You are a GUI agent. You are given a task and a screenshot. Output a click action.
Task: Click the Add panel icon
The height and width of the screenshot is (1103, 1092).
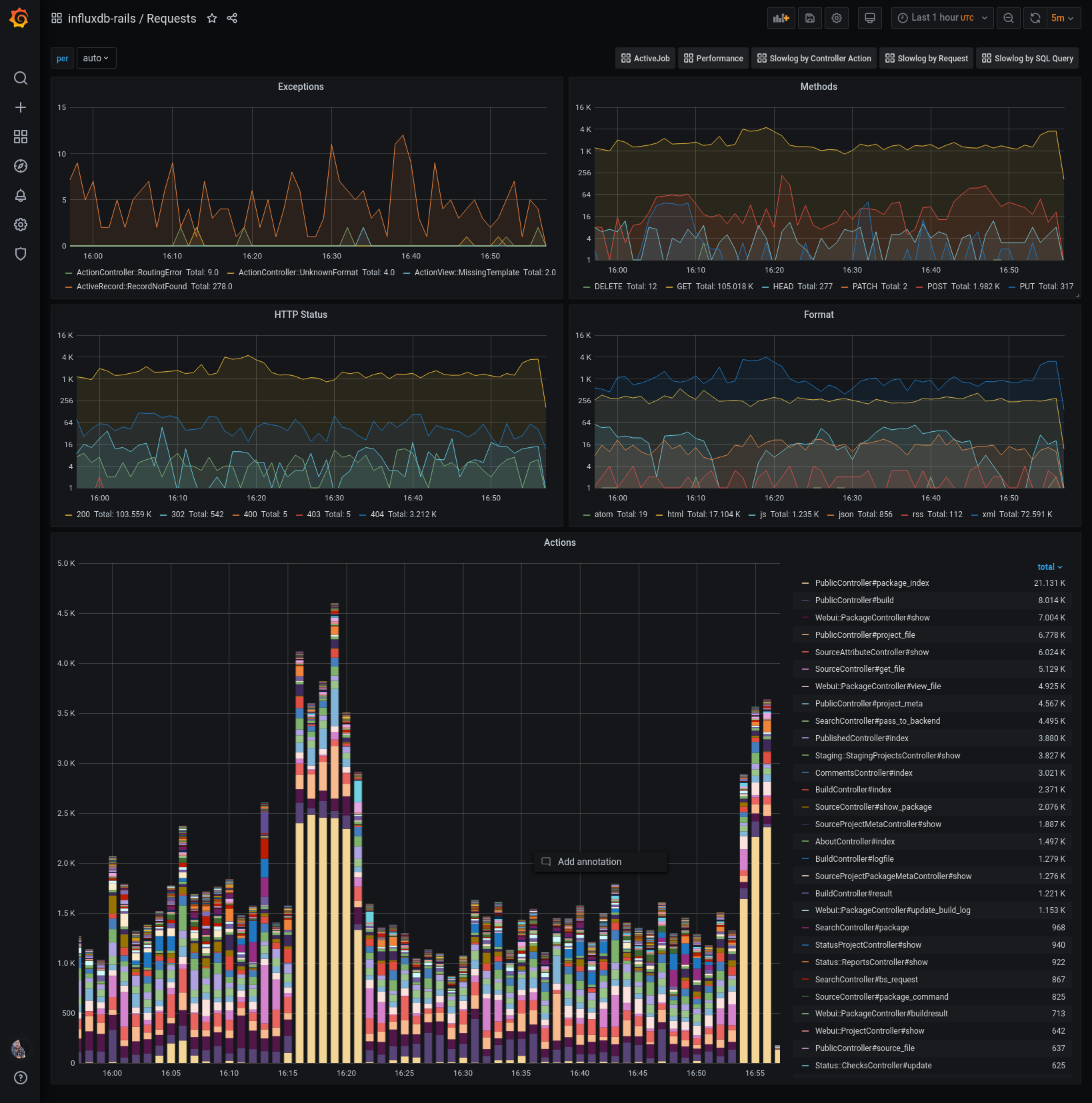point(781,18)
